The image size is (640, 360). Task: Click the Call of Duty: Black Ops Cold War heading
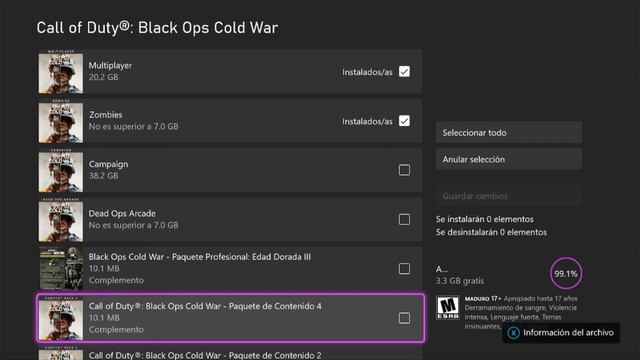tap(158, 28)
